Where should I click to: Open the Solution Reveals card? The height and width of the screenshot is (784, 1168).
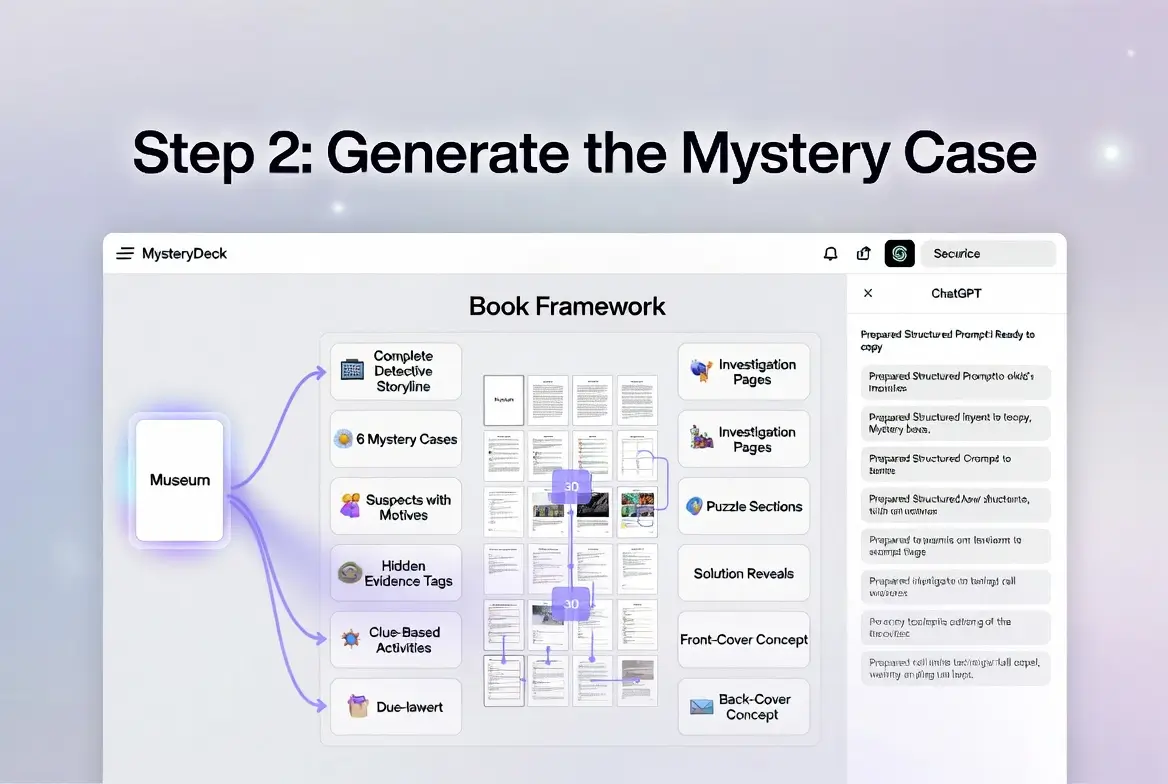tap(743, 573)
